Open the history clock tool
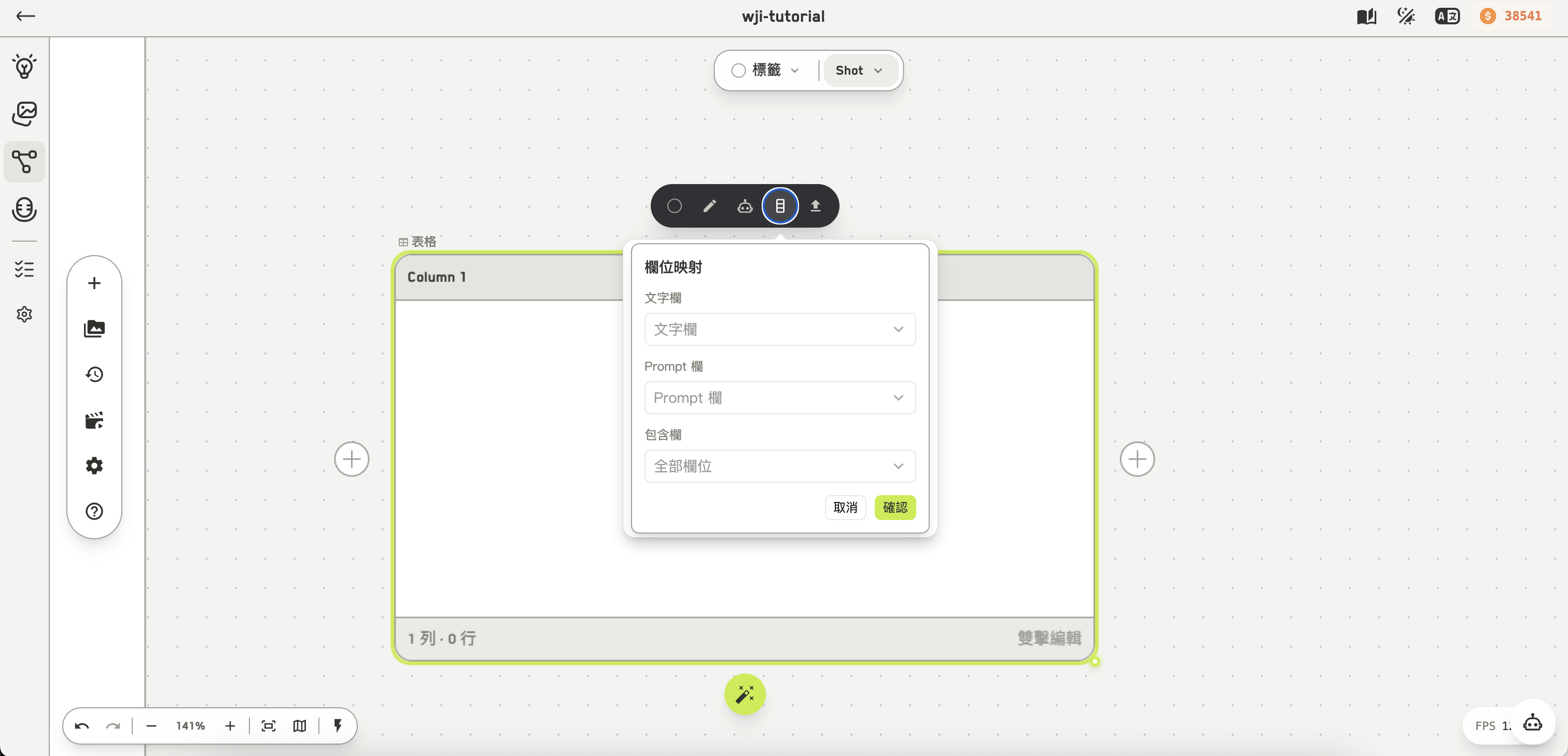Screen dimensions: 1568x756 pos(94,374)
